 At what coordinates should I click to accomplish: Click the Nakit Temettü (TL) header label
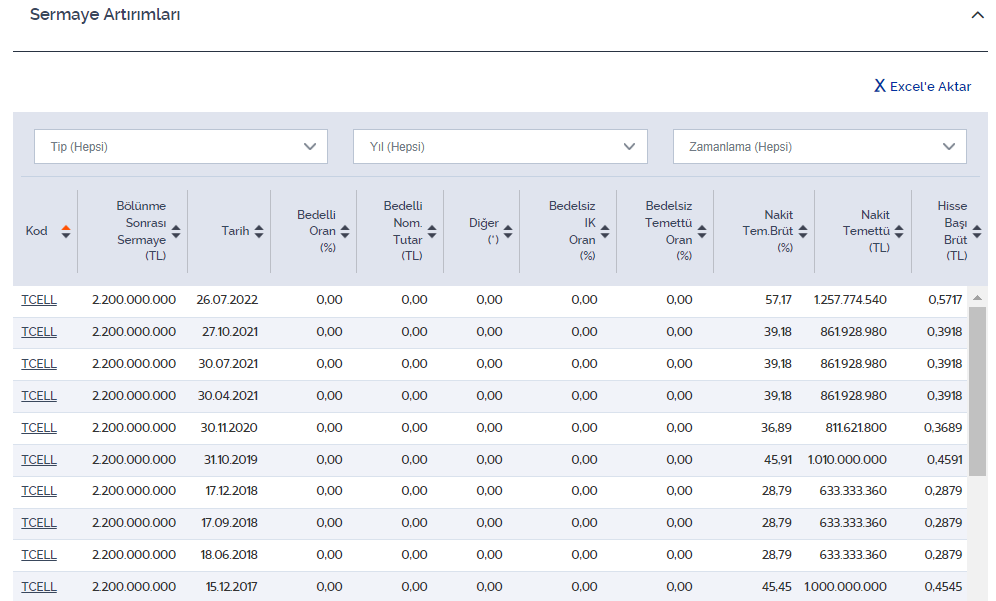[866, 231]
